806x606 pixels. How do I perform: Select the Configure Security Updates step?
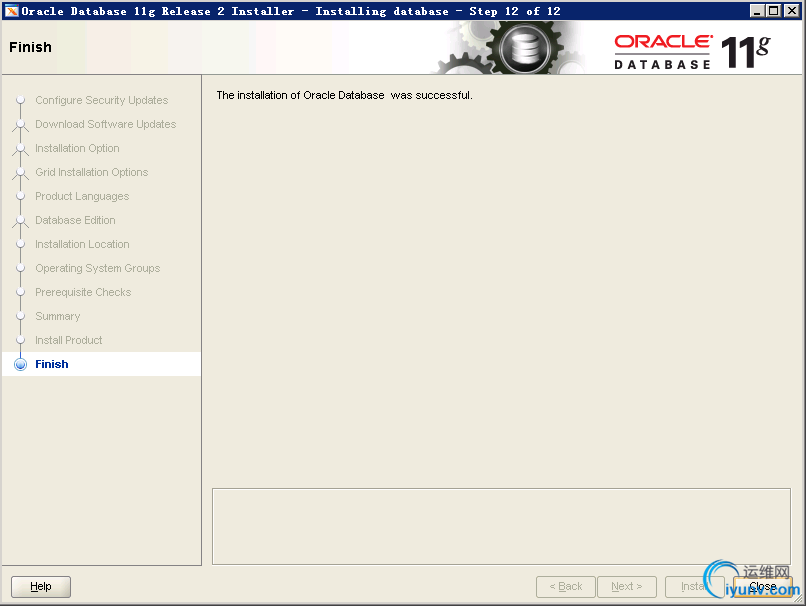tap(102, 100)
